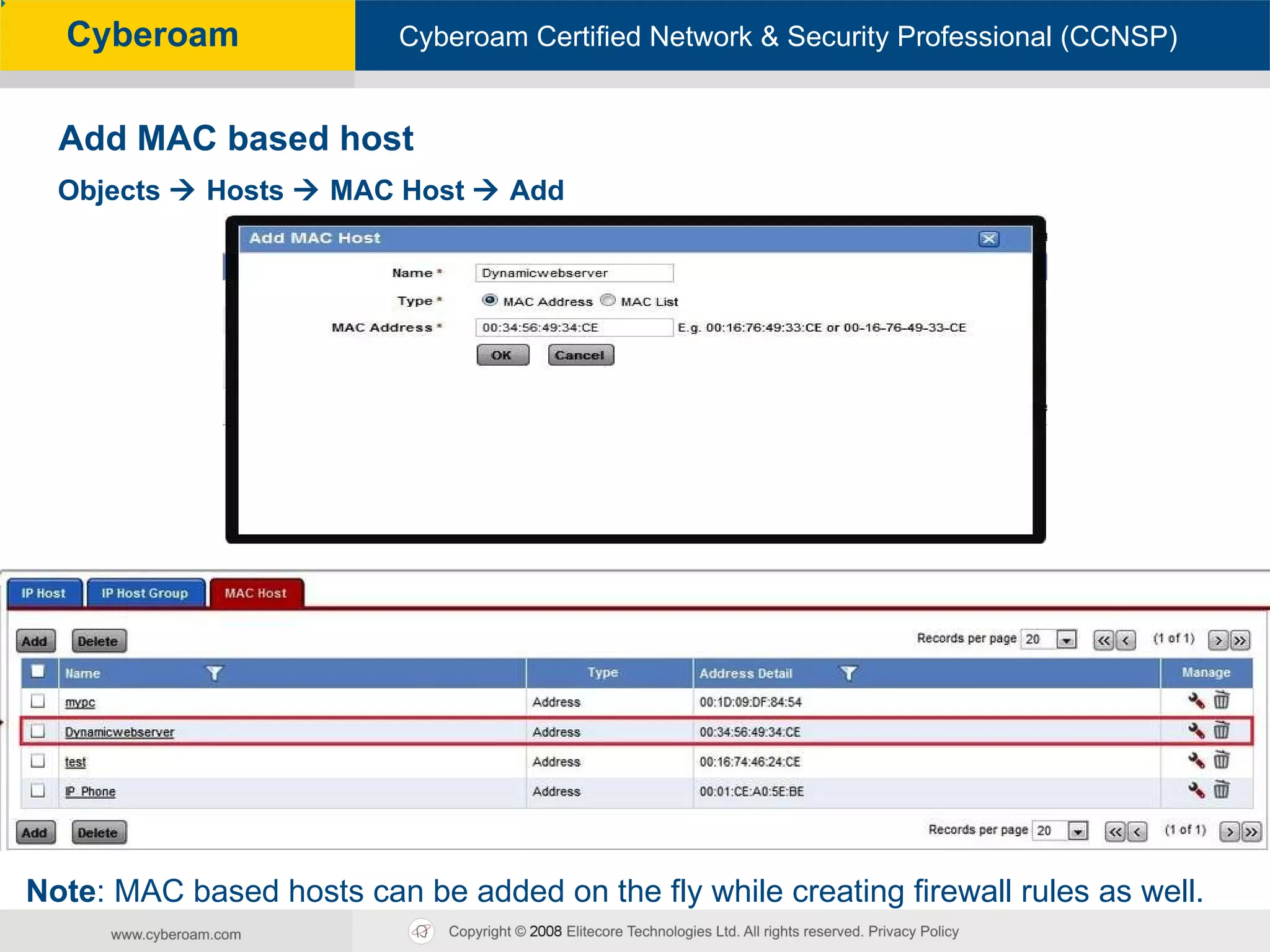The image size is (1270, 952).
Task: Delete the mypc host with trash icon
Action: point(1221,700)
